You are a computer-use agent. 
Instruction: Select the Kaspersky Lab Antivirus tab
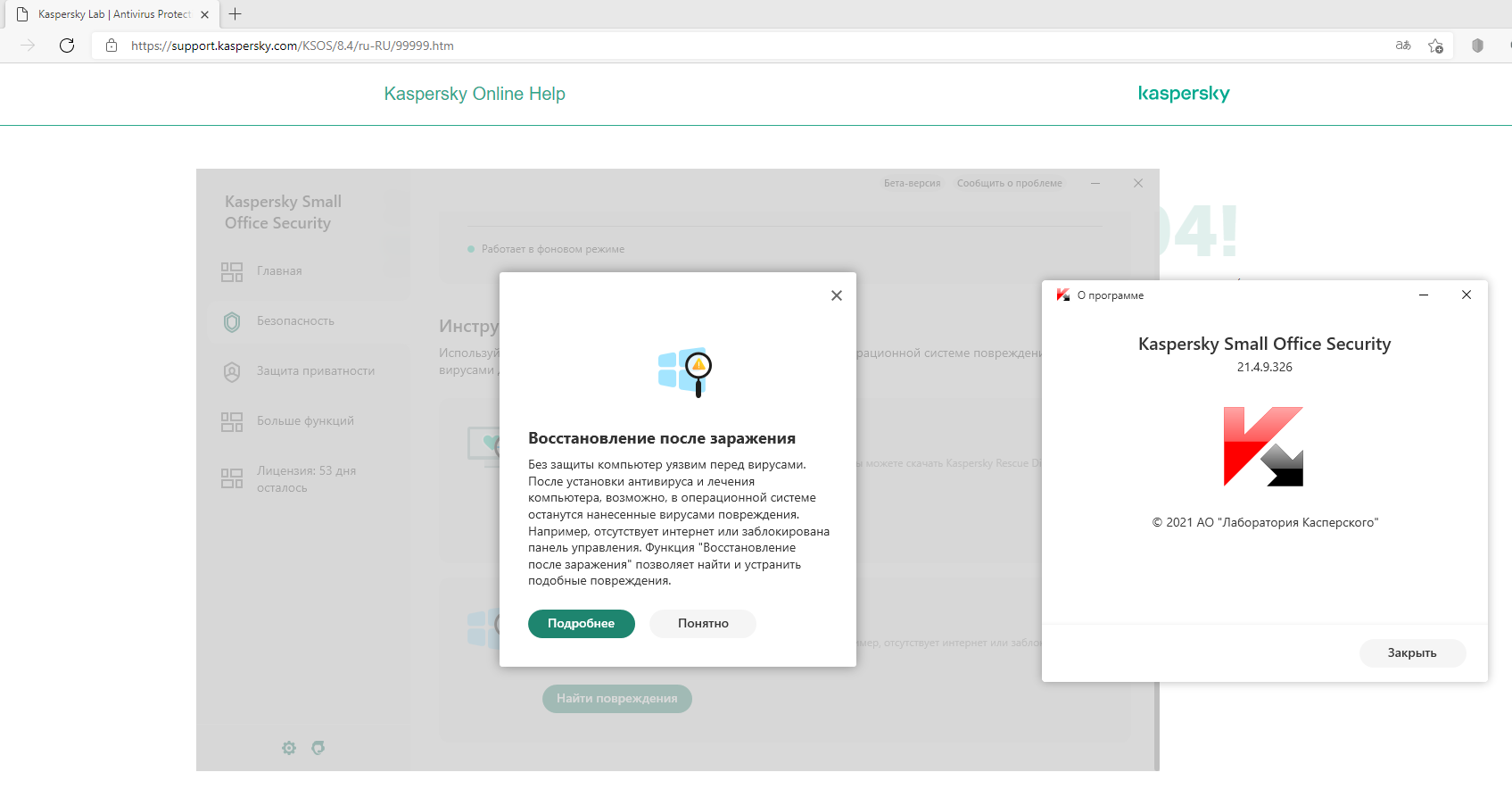tap(112, 14)
